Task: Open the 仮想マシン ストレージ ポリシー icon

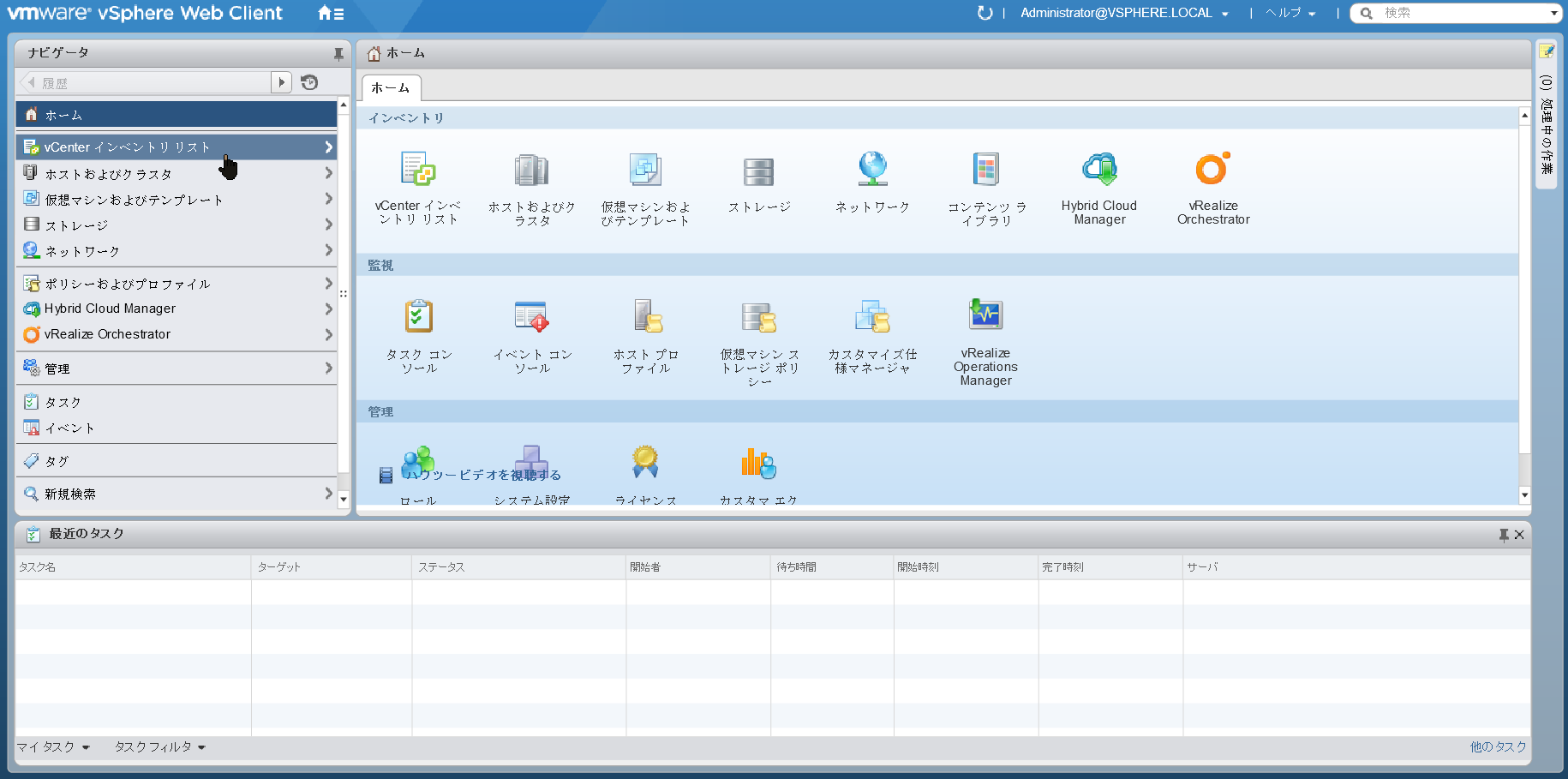Action: pos(758,317)
